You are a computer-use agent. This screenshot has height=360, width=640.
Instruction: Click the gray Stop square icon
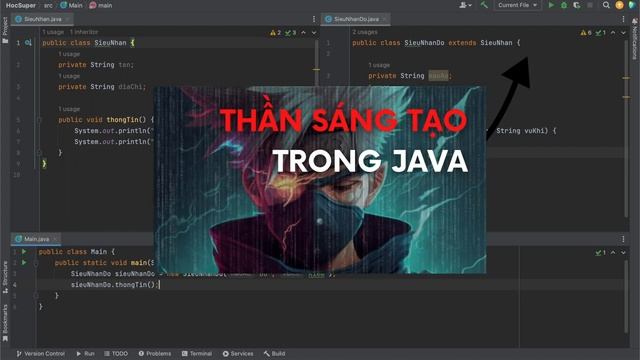click(x=590, y=5)
